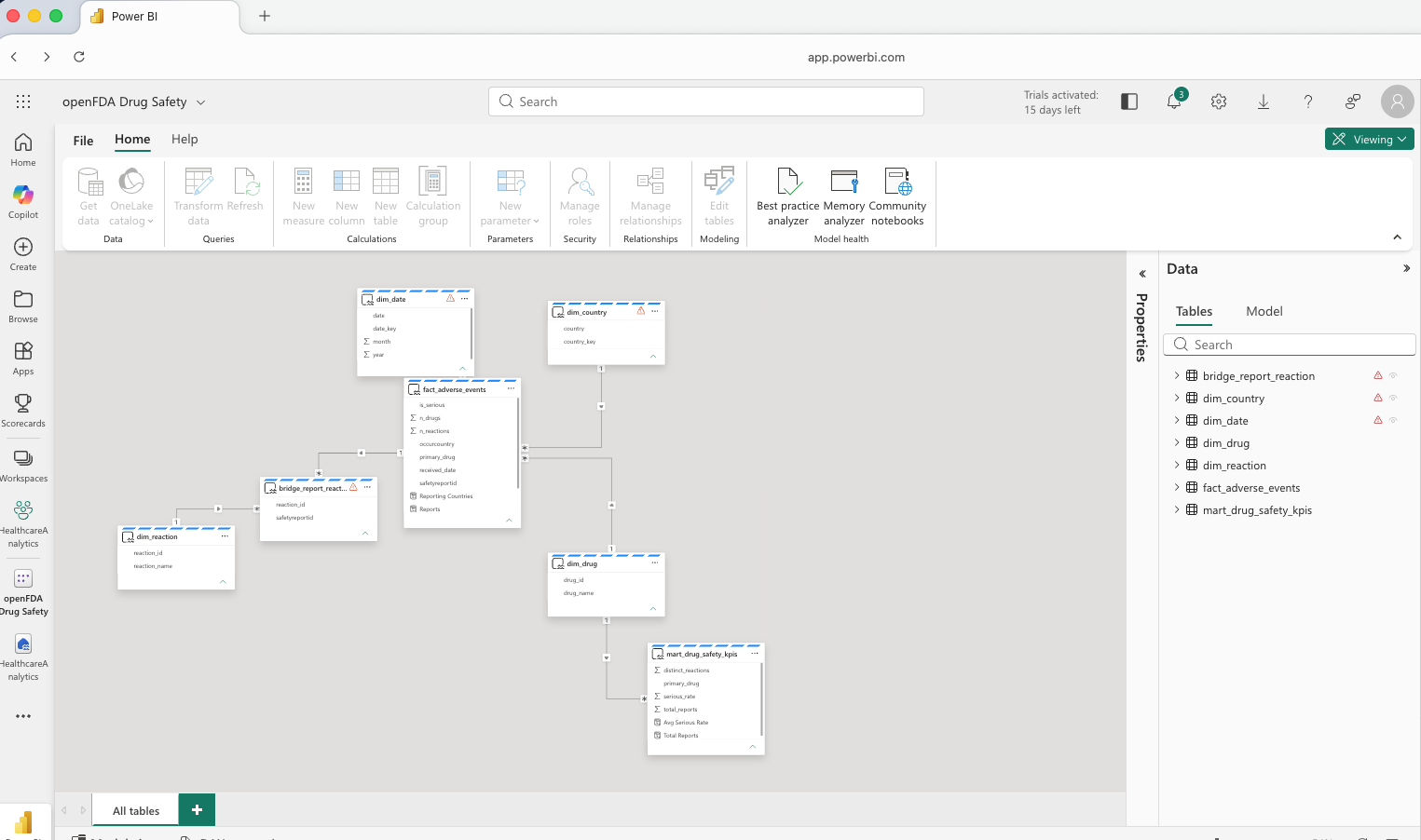Open openFDA Drug Safety title dropdown

tap(200, 102)
